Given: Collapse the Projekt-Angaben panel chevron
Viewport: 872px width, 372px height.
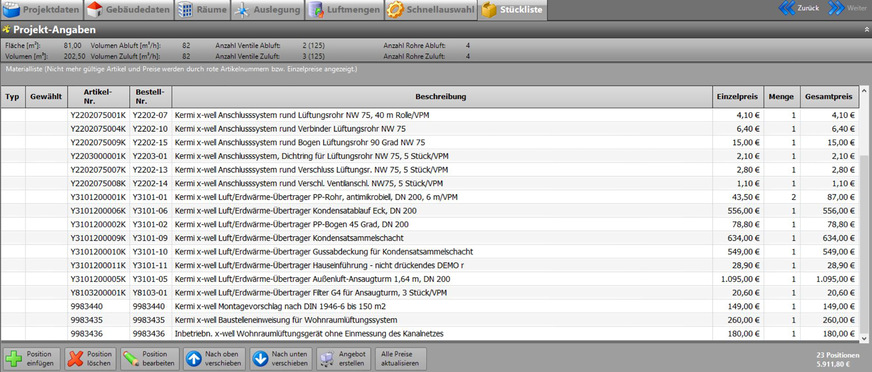Looking at the screenshot, I should (866, 29).
